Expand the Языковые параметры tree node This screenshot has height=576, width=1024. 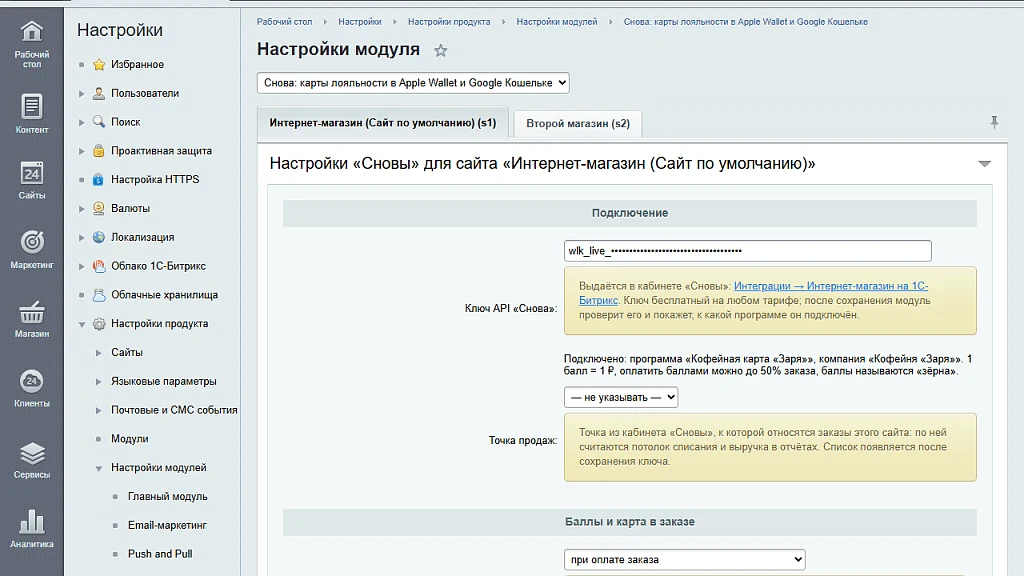99,381
